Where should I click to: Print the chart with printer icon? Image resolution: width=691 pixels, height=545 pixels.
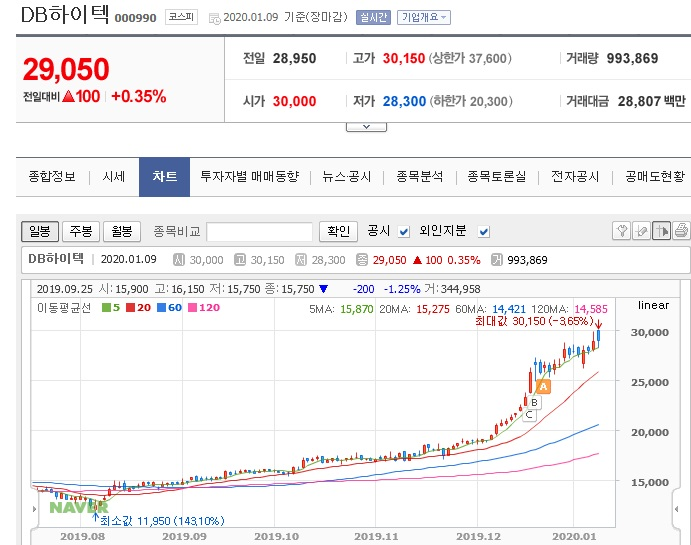click(x=681, y=231)
